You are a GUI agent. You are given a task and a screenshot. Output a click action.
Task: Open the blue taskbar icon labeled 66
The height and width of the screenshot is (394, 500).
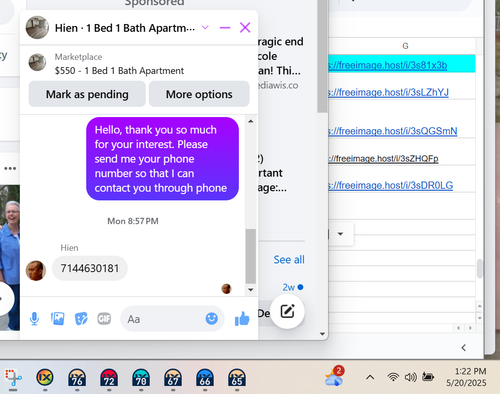point(205,378)
